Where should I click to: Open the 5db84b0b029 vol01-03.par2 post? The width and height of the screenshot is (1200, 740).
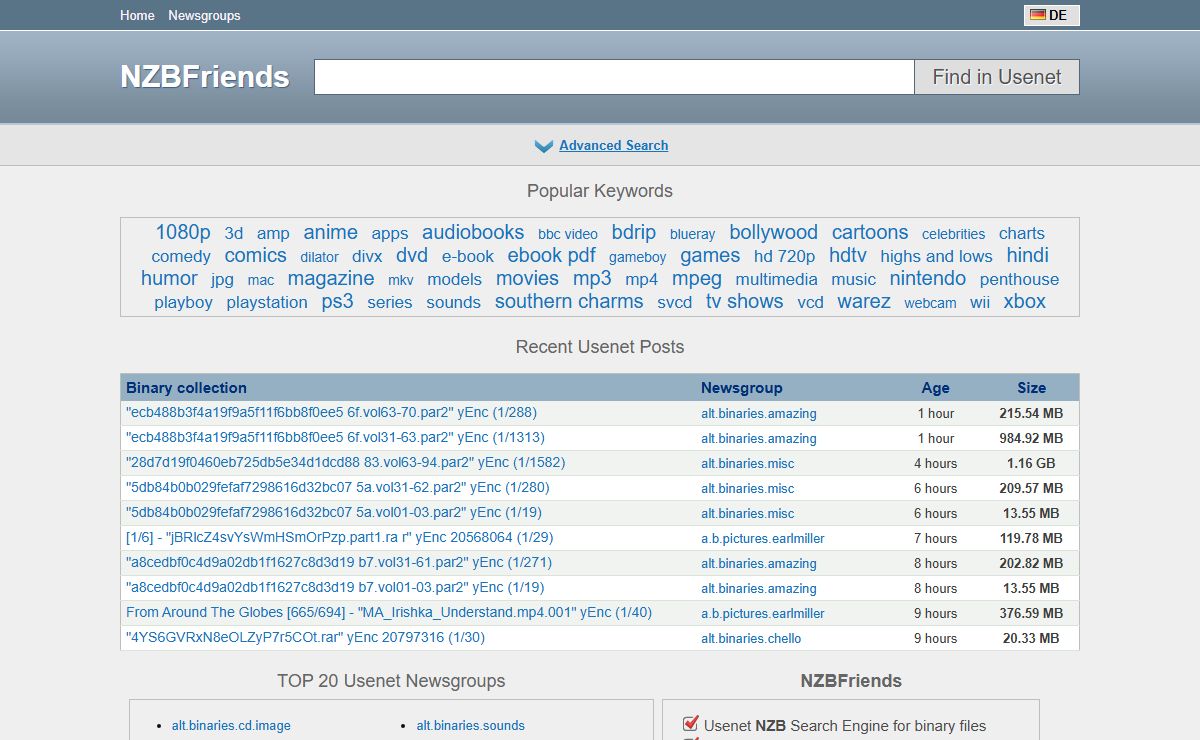(x=334, y=512)
